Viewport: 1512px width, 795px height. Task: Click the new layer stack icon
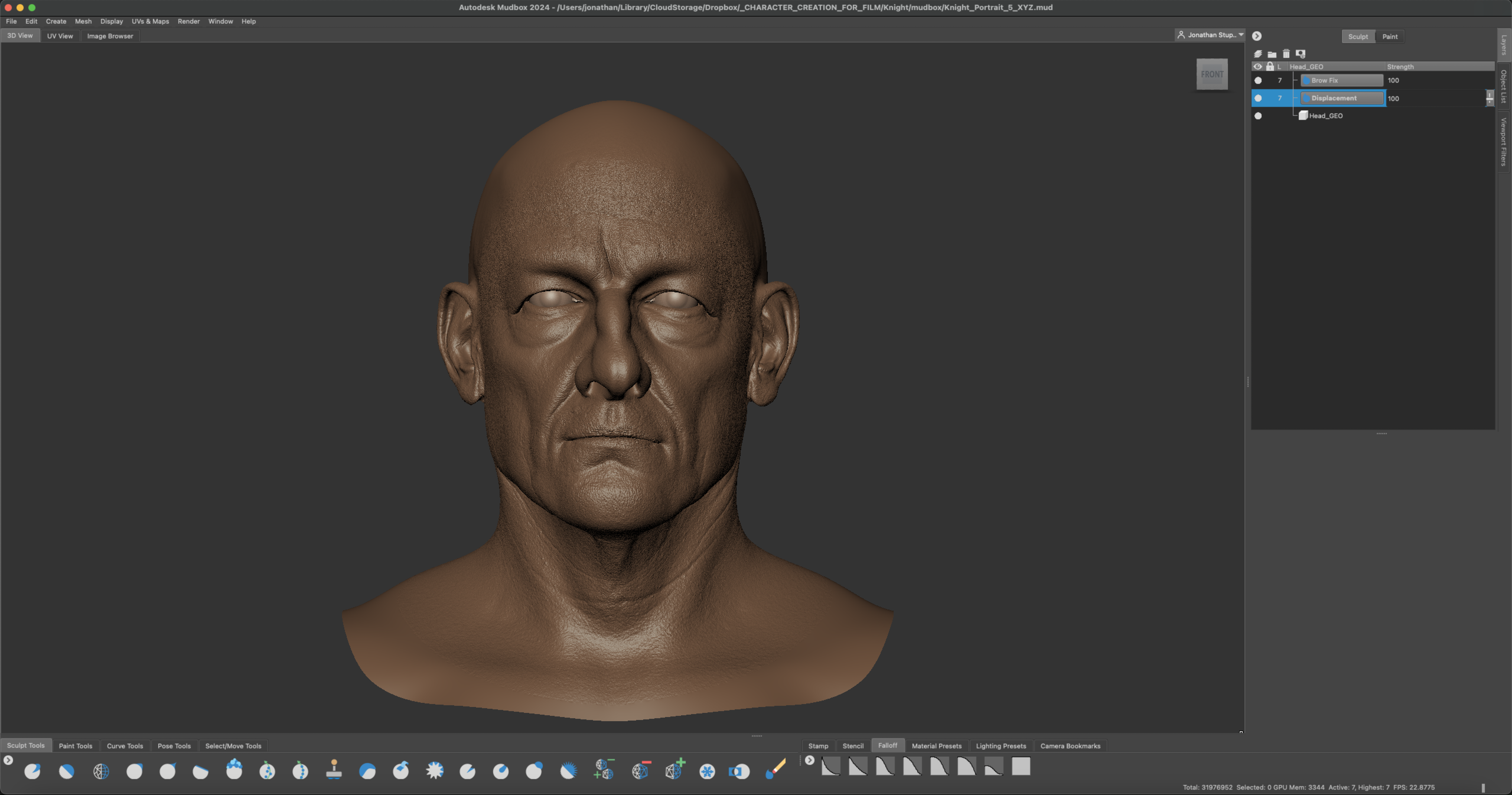(x=1258, y=53)
